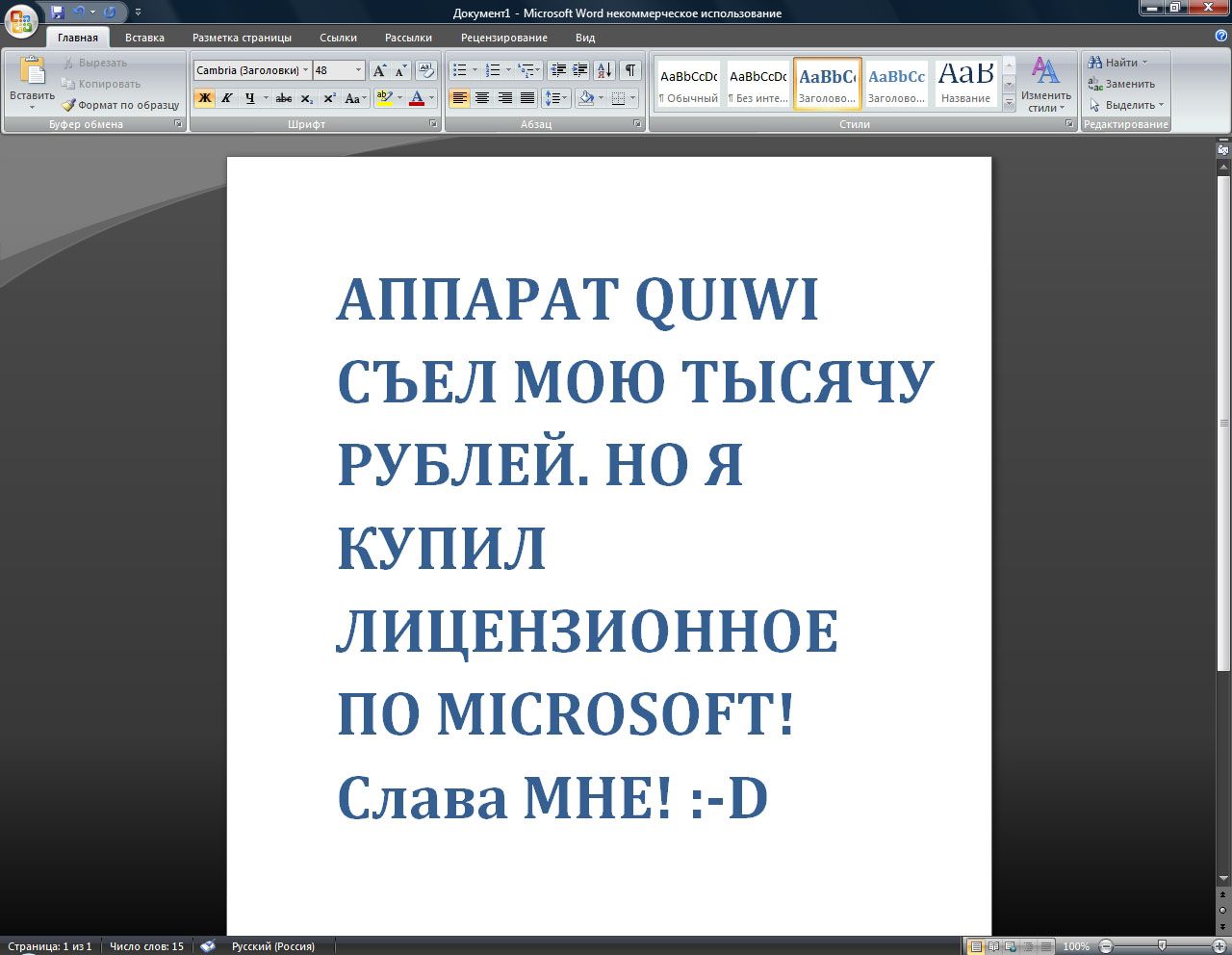
Task: Click the Вставить paste button
Action: (x=32, y=82)
